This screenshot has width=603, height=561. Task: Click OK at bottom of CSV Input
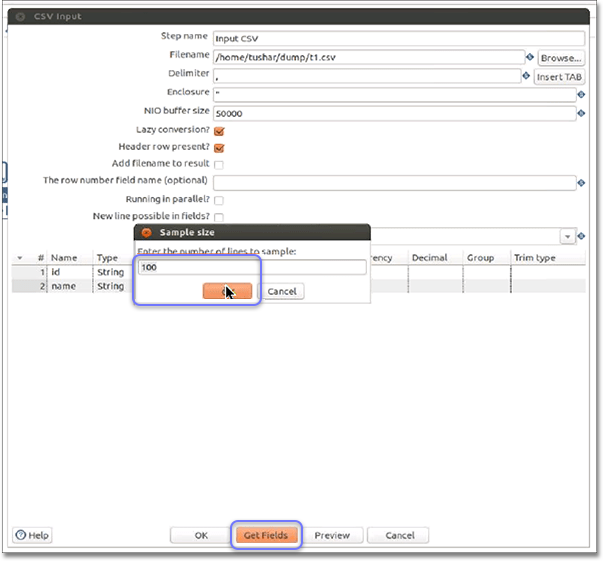(201, 535)
